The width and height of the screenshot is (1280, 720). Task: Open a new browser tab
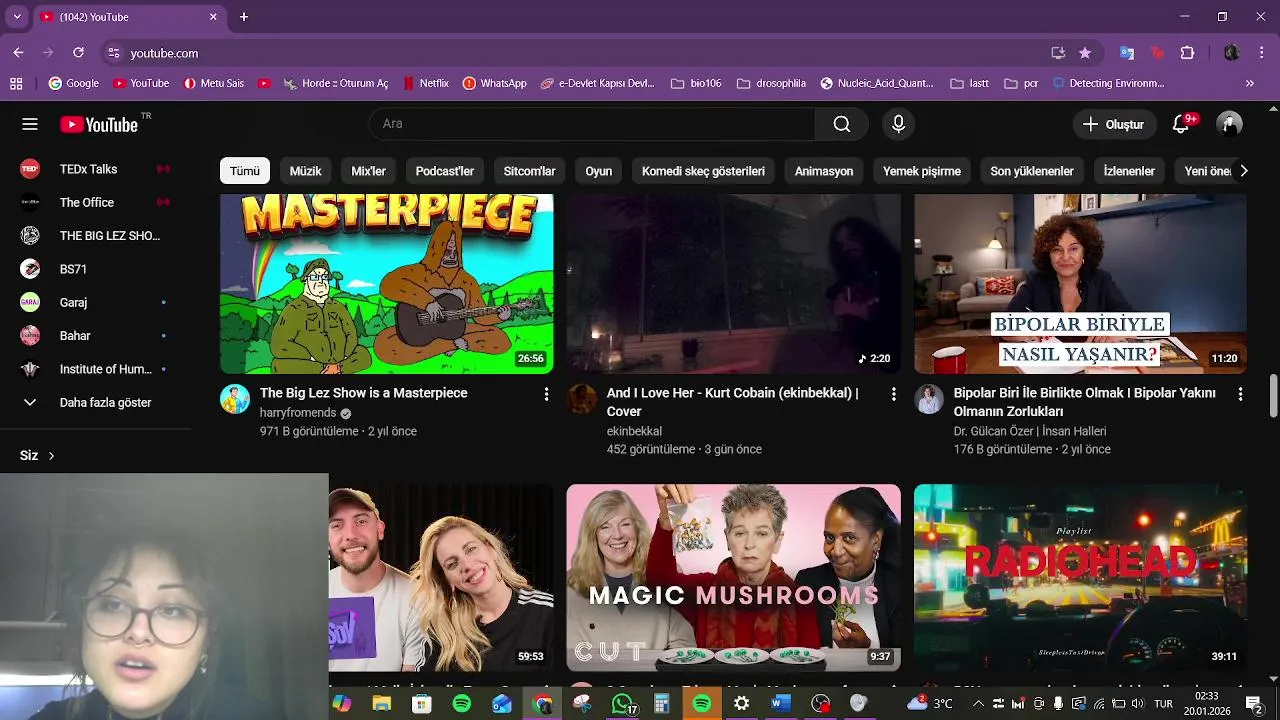tap(244, 17)
